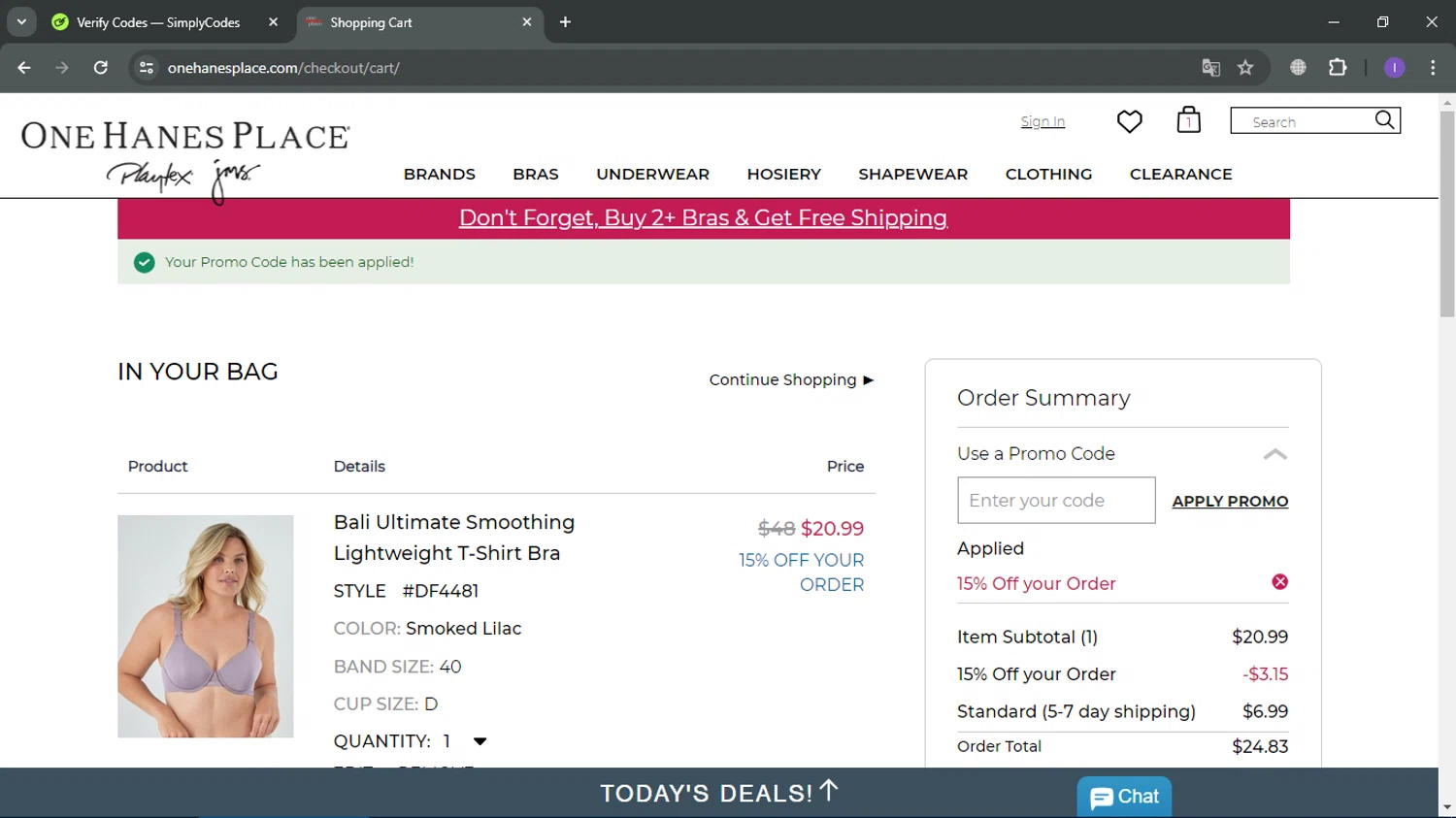The height and width of the screenshot is (818, 1456).
Task: Open the Chat widget
Action: coord(1124,797)
